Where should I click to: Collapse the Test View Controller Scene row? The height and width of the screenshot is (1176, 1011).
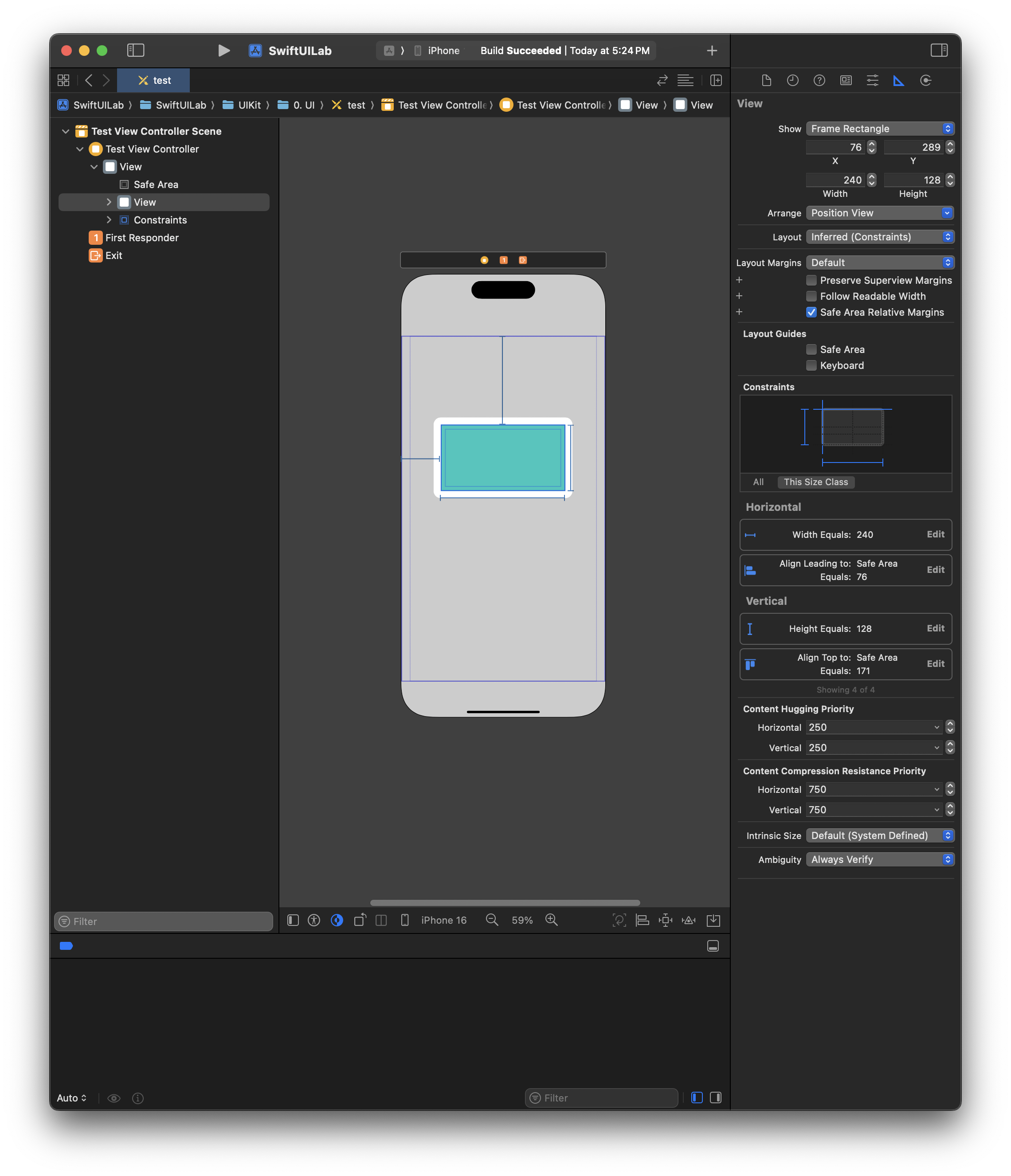tap(65, 131)
